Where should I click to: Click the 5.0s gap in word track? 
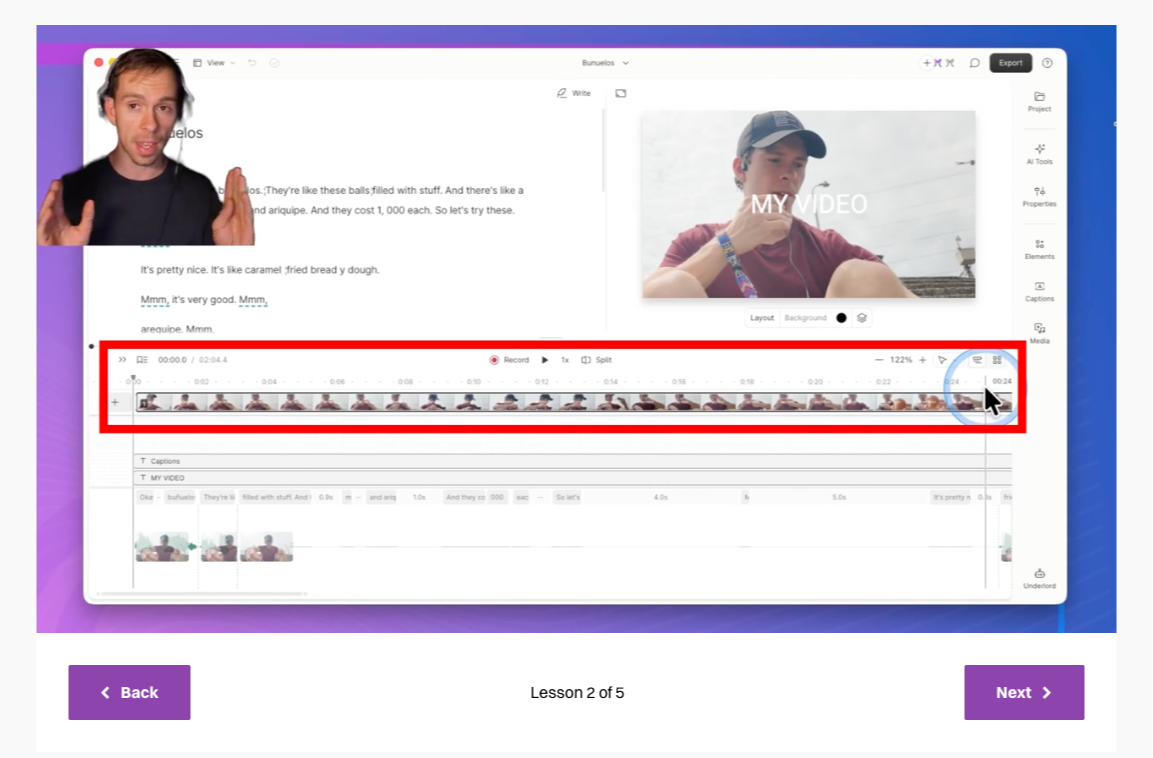[839, 497]
